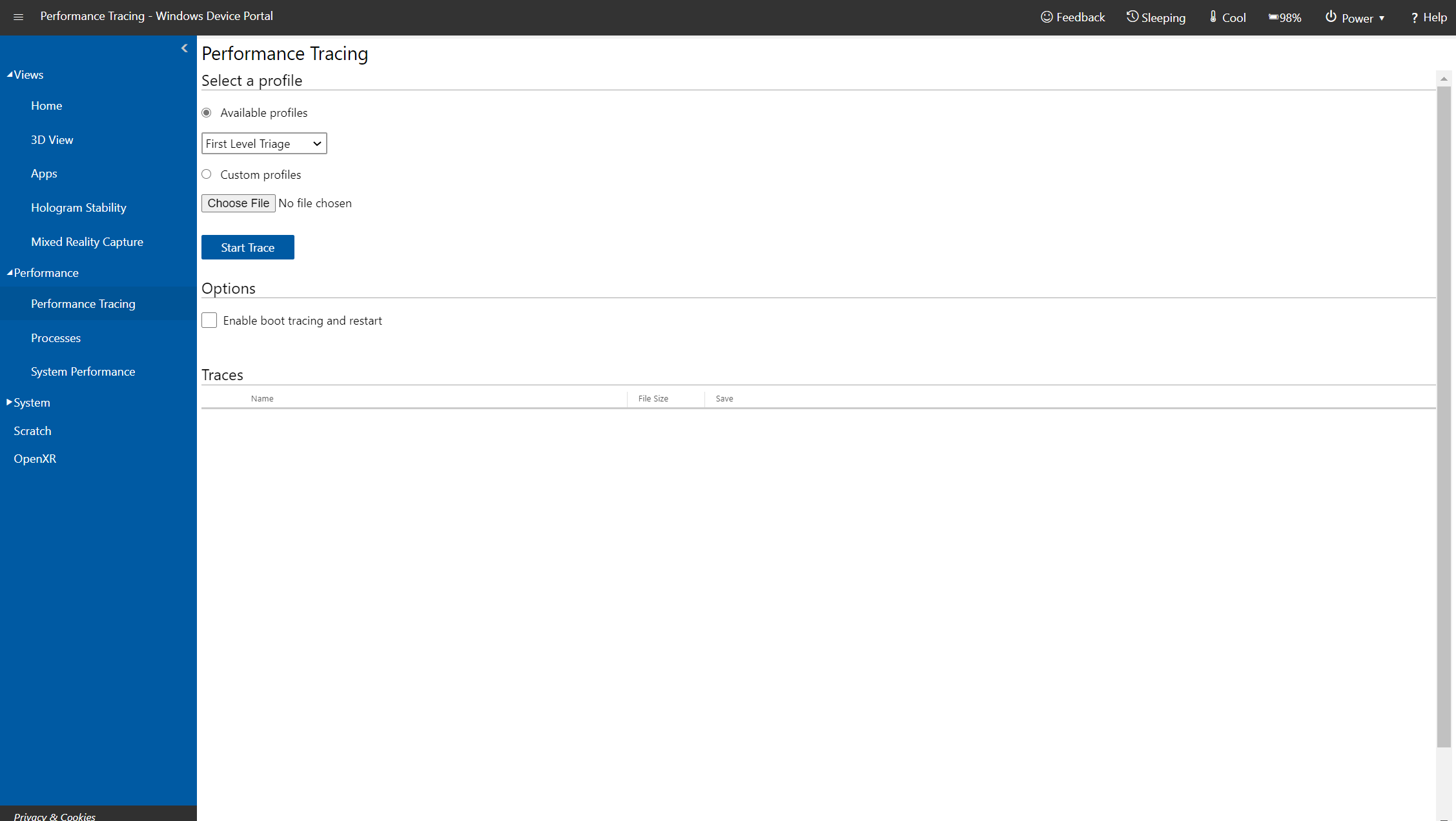Click the Help icon in toolbar
Viewport: 1456px width, 821px height.
(1431, 17)
